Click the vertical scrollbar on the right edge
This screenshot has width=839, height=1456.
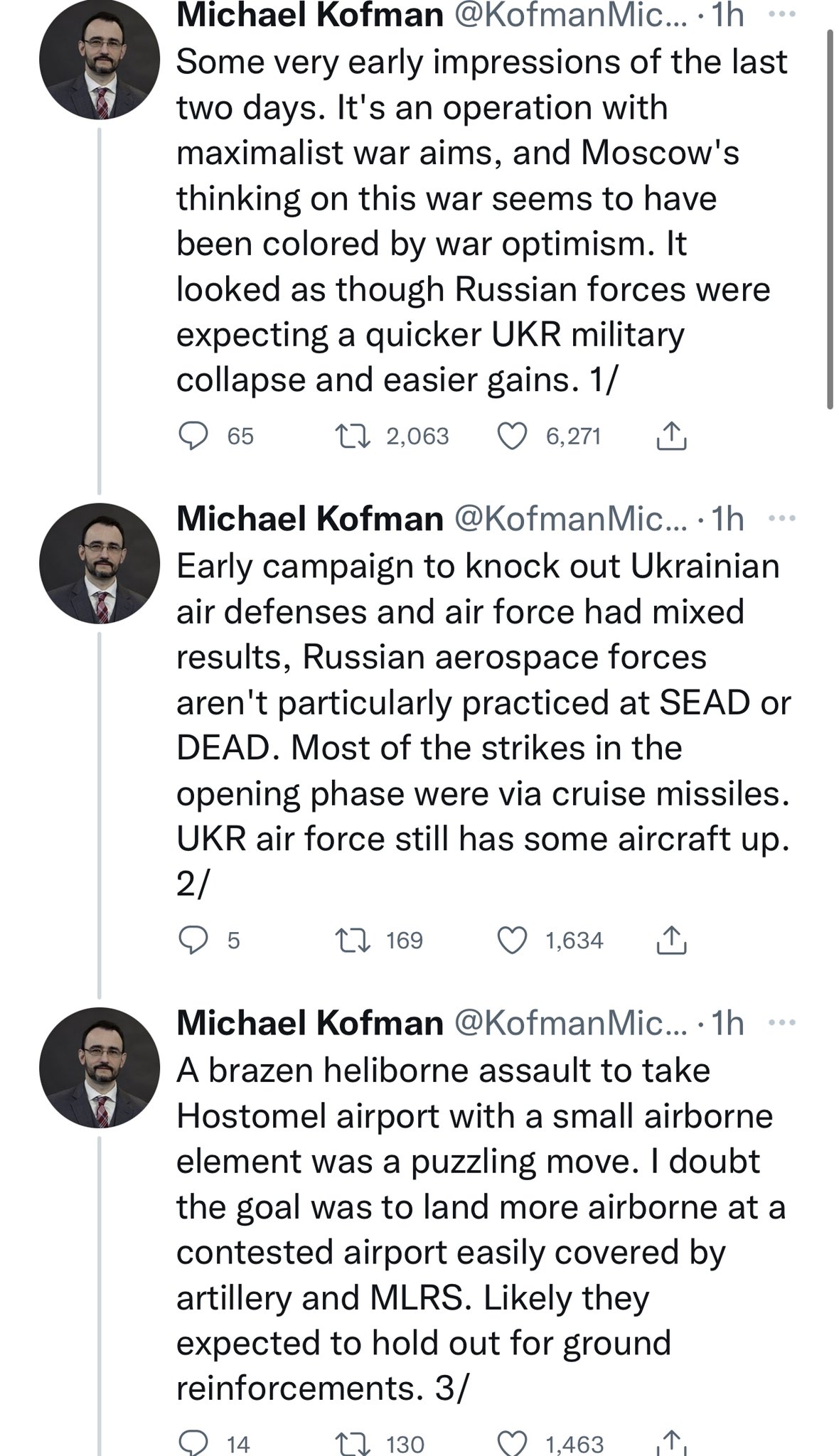(830, 220)
